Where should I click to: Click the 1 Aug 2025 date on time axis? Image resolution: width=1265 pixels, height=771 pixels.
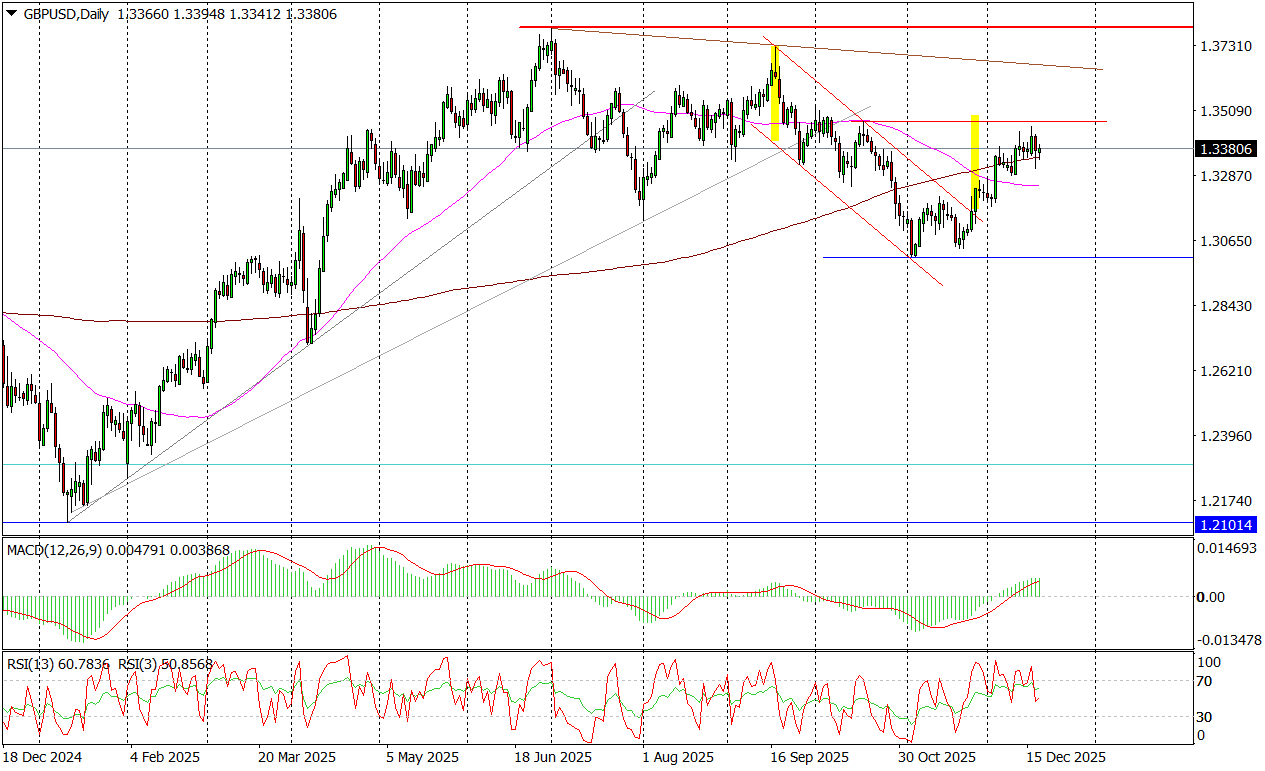pos(677,756)
